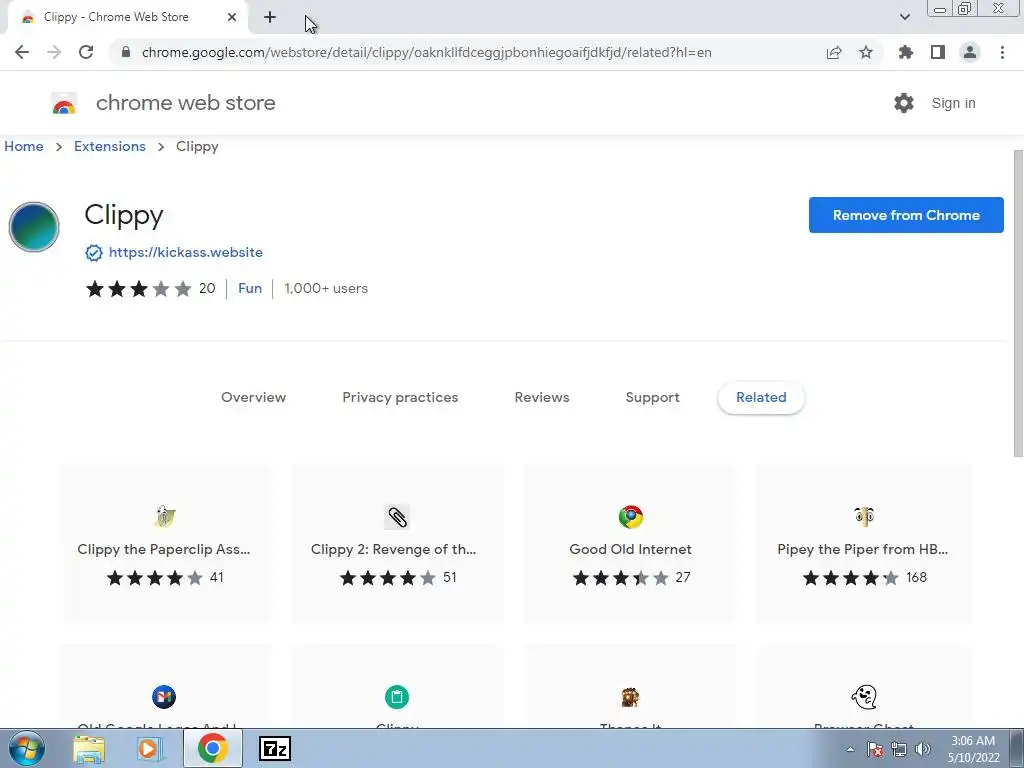Expand the tab search chevron
The image size is (1024, 768).
[904, 17]
